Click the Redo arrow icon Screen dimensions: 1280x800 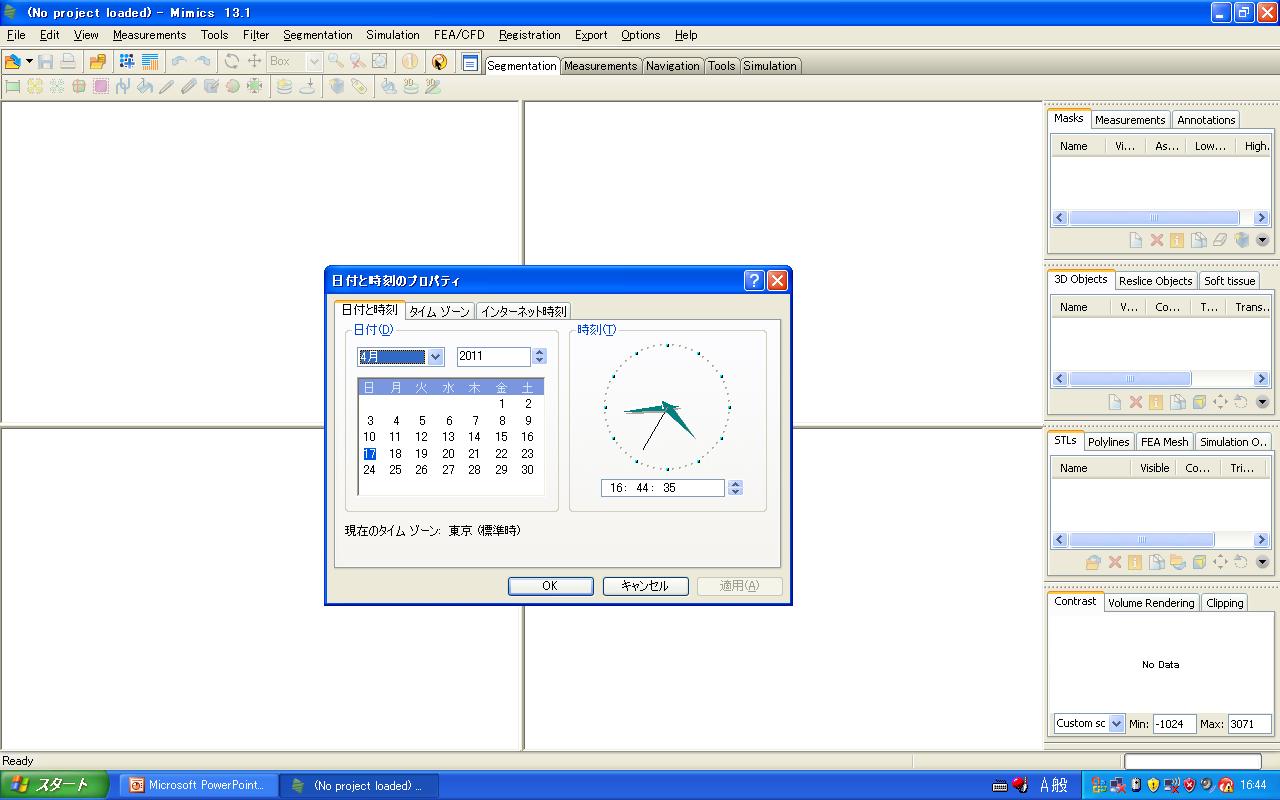coord(202,61)
